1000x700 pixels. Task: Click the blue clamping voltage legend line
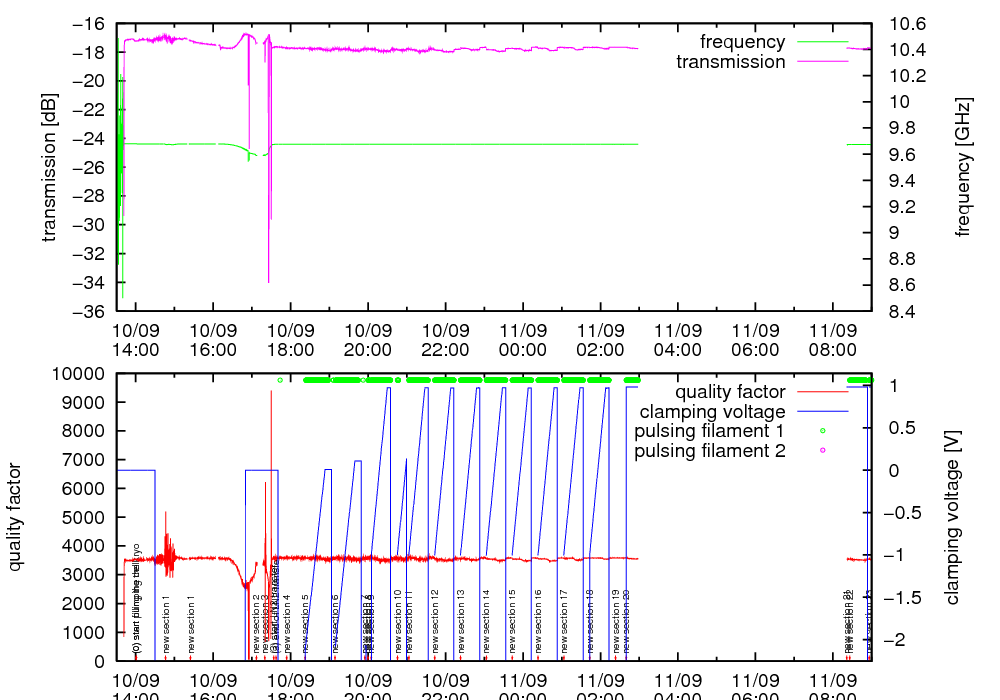pyautogui.click(x=821, y=412)
